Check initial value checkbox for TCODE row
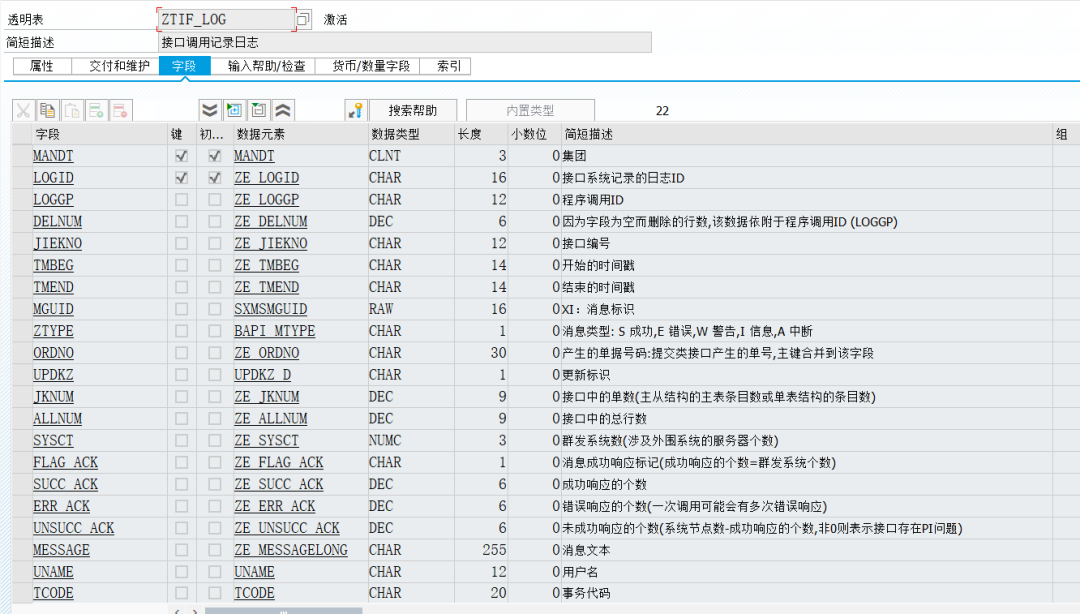This screenshot has height=614, width=1080. tap(215, 593)
